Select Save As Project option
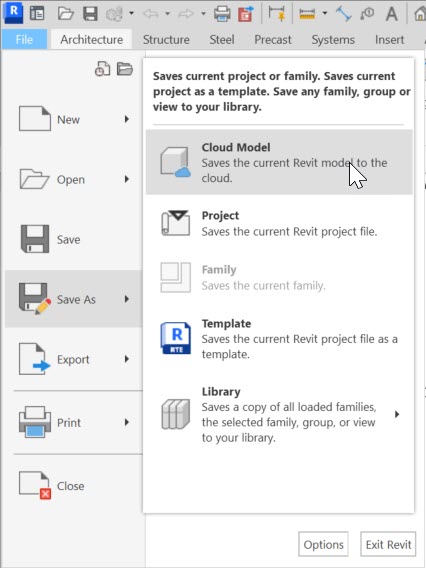 (279, 223)
